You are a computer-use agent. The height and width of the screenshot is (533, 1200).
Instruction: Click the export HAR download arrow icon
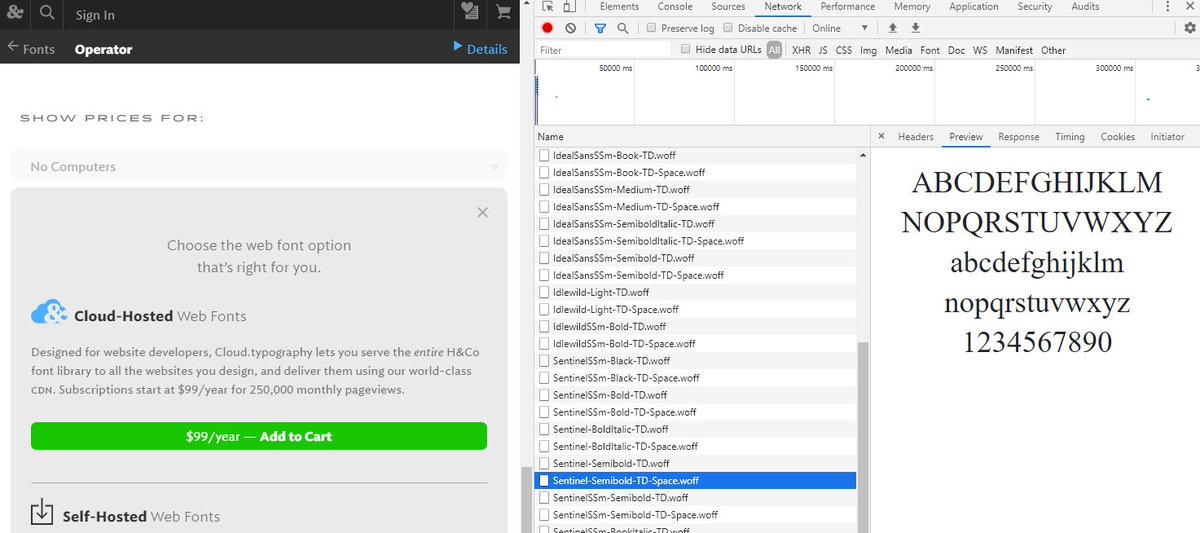coord(914,28)
